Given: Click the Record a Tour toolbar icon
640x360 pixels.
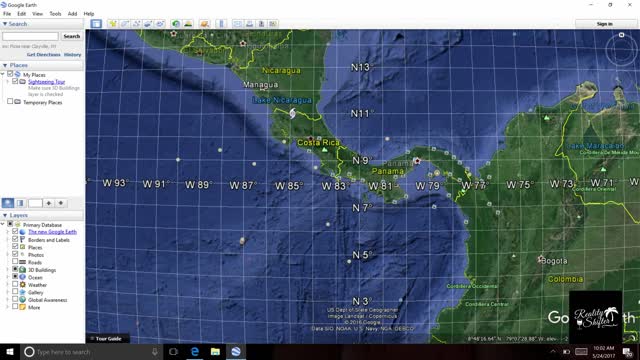Looking at the screenshot, I should click(160, 24).
